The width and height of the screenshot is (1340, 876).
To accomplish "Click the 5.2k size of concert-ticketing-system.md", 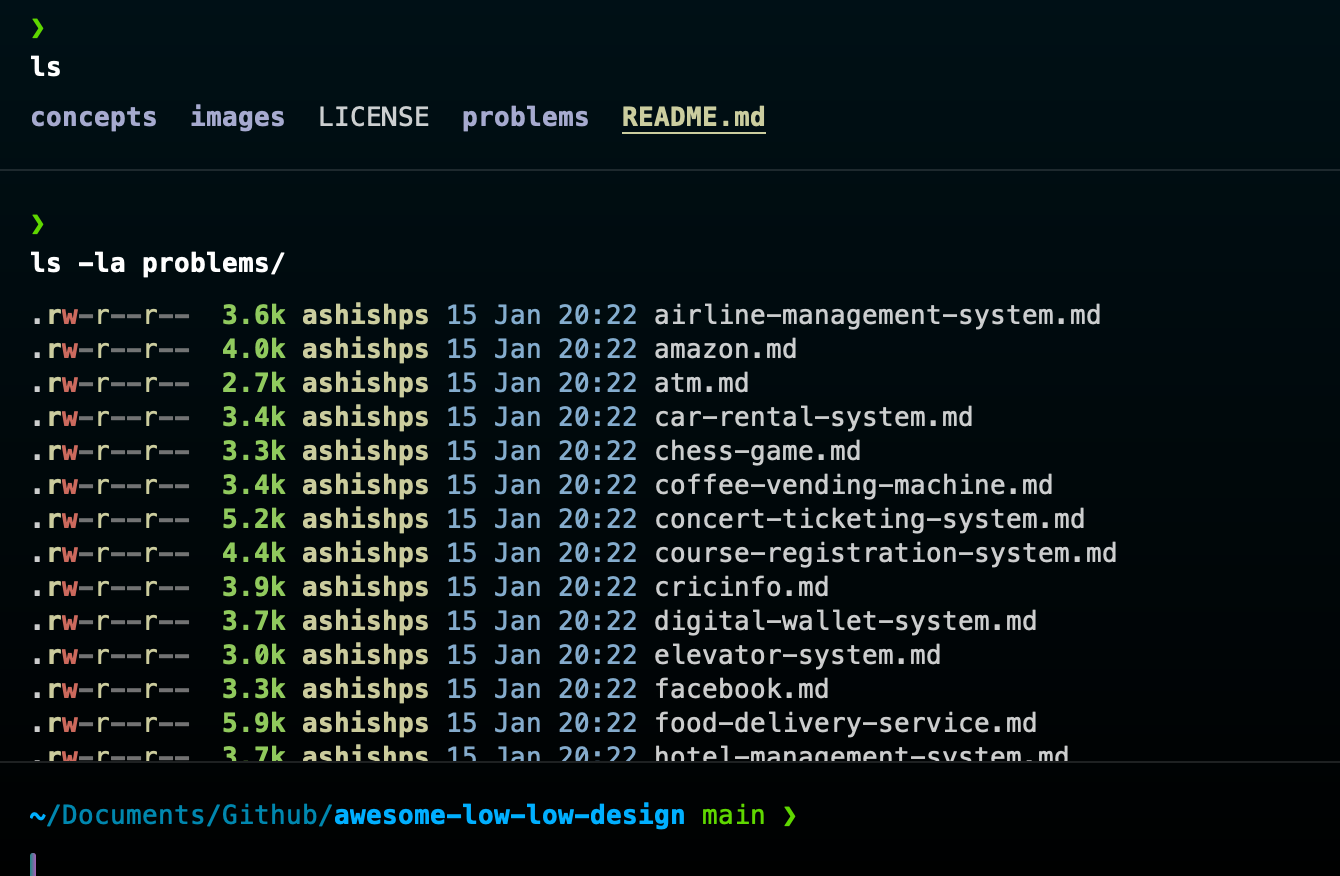I will [x=253, y=519].
